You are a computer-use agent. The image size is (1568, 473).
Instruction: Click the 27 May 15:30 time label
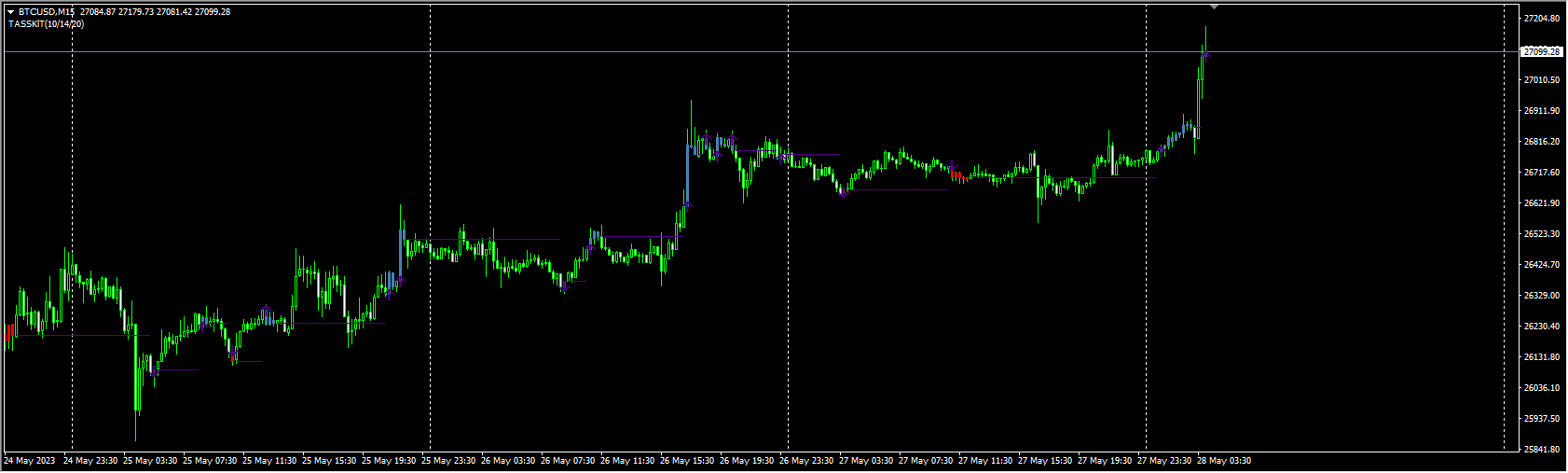pos(1045,461)
